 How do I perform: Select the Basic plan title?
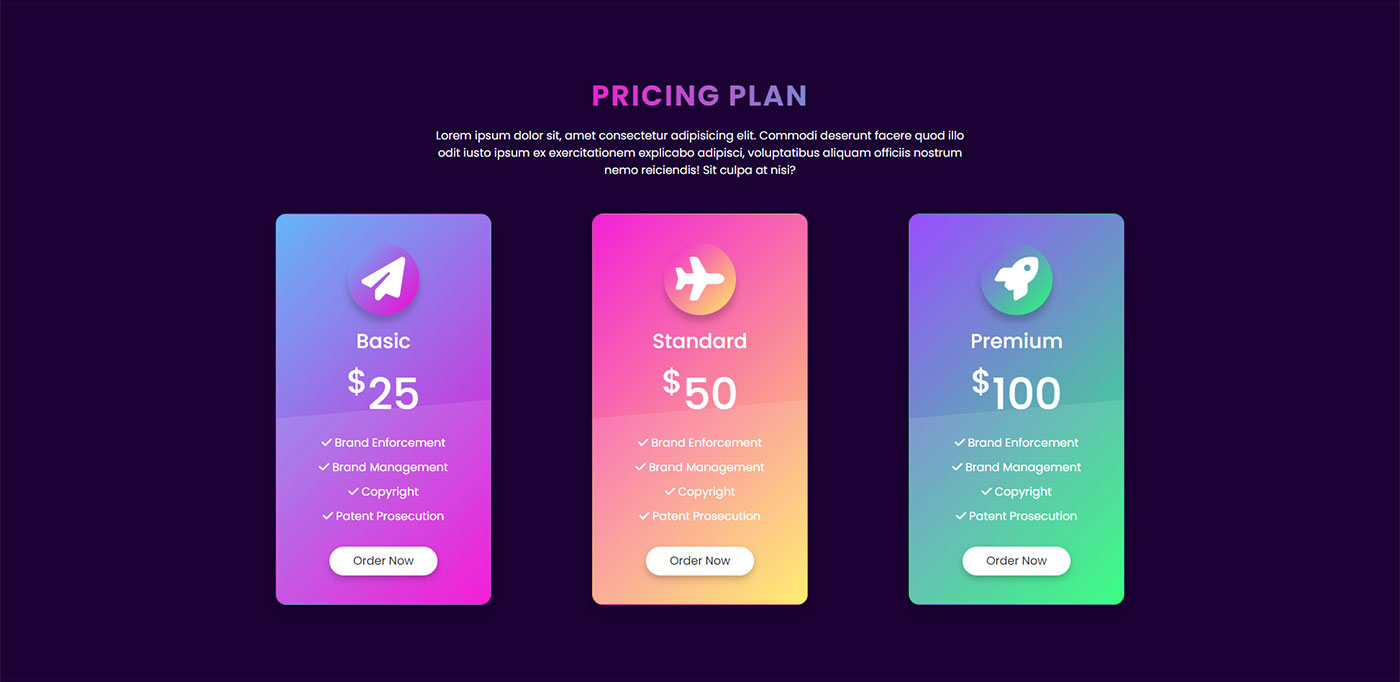pos(383,341)
